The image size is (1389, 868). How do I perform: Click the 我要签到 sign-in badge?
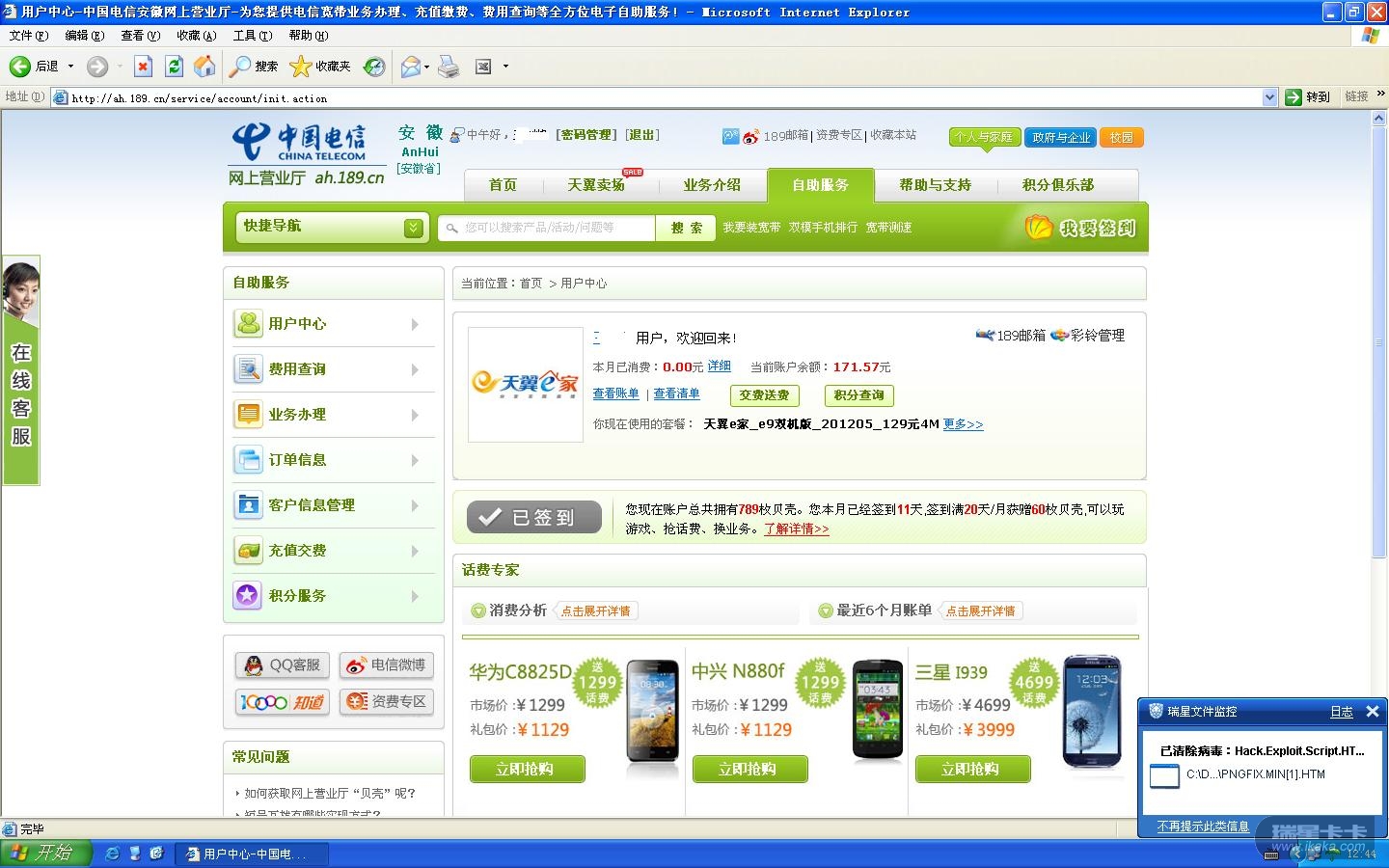click(1080, 228)
